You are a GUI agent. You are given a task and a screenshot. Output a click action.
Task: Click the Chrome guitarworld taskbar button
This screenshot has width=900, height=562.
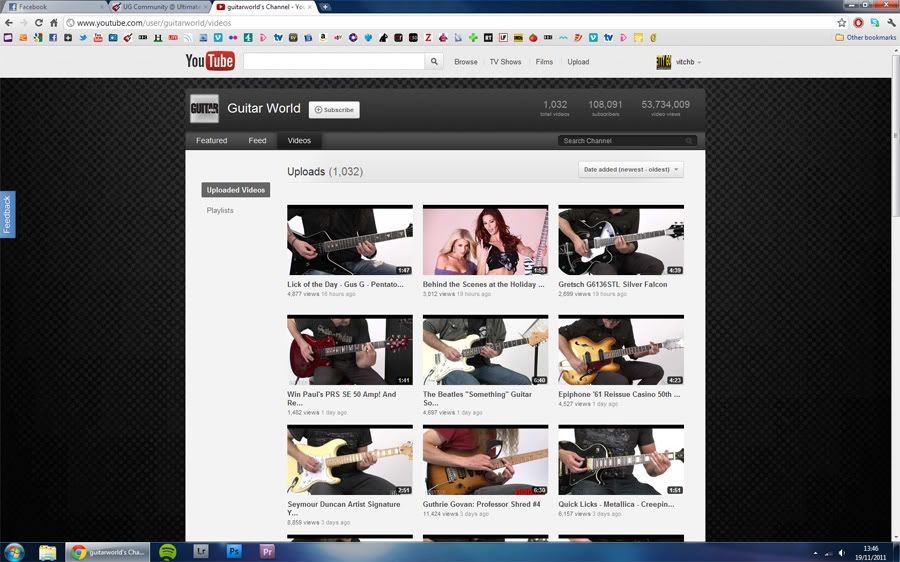[x=107, y=552]
